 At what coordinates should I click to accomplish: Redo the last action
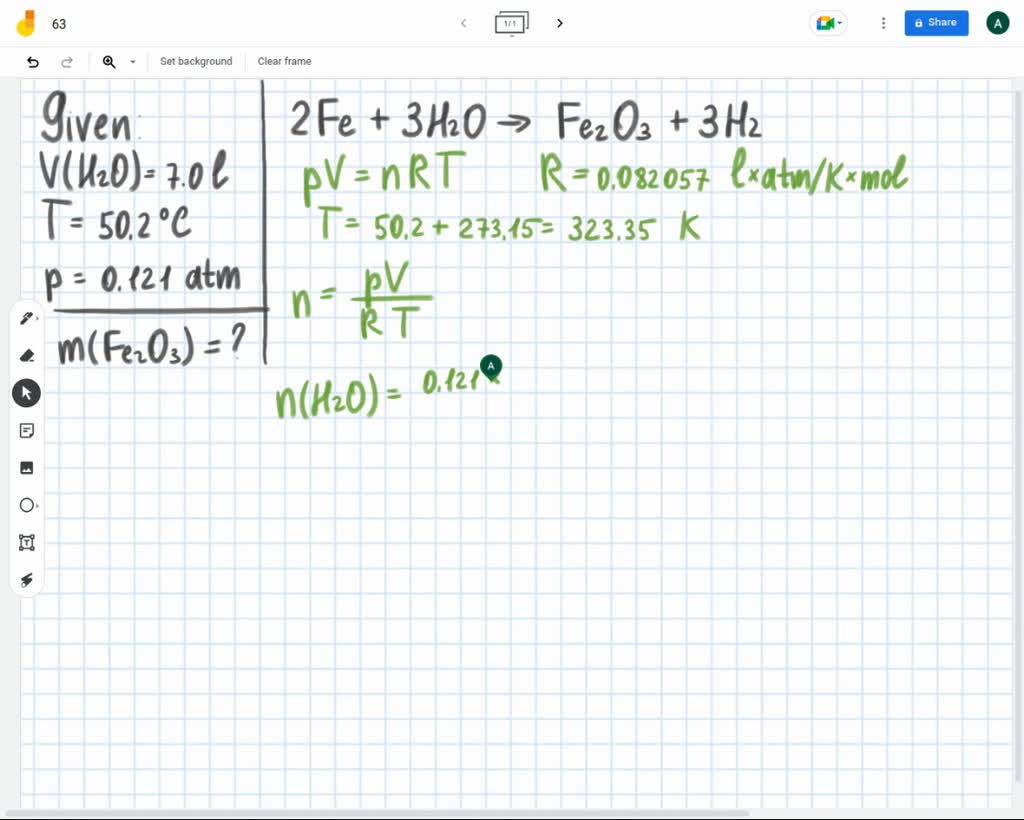tap(67, 61)
